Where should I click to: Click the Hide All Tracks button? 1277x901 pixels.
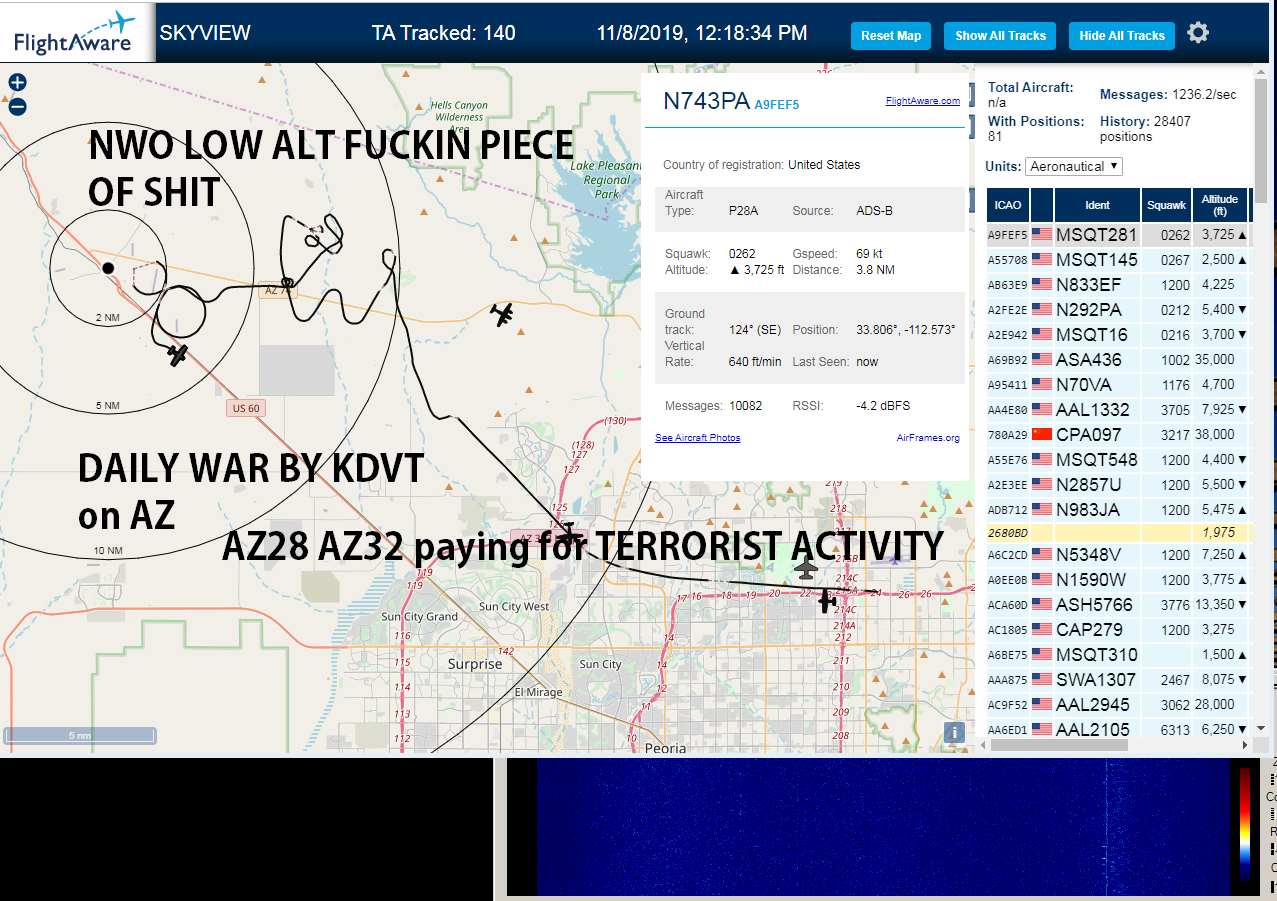tap(1122, 36)
